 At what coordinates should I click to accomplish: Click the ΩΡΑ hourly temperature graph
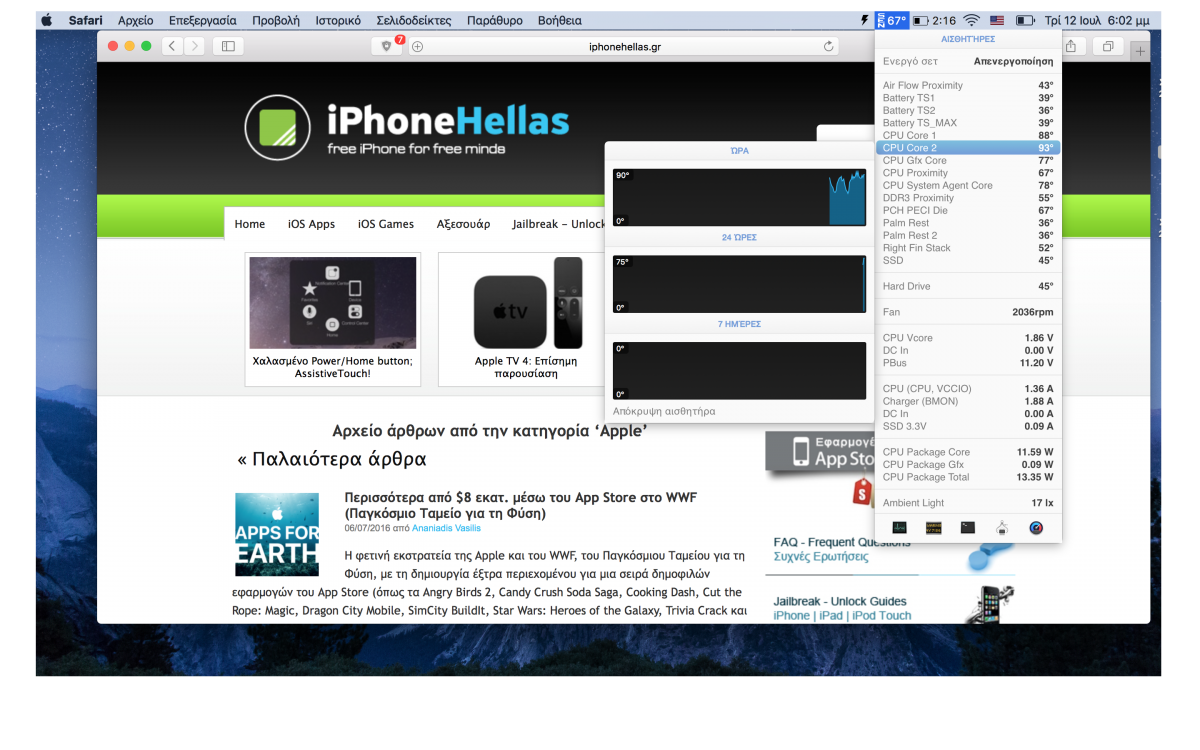click(739, 197)
